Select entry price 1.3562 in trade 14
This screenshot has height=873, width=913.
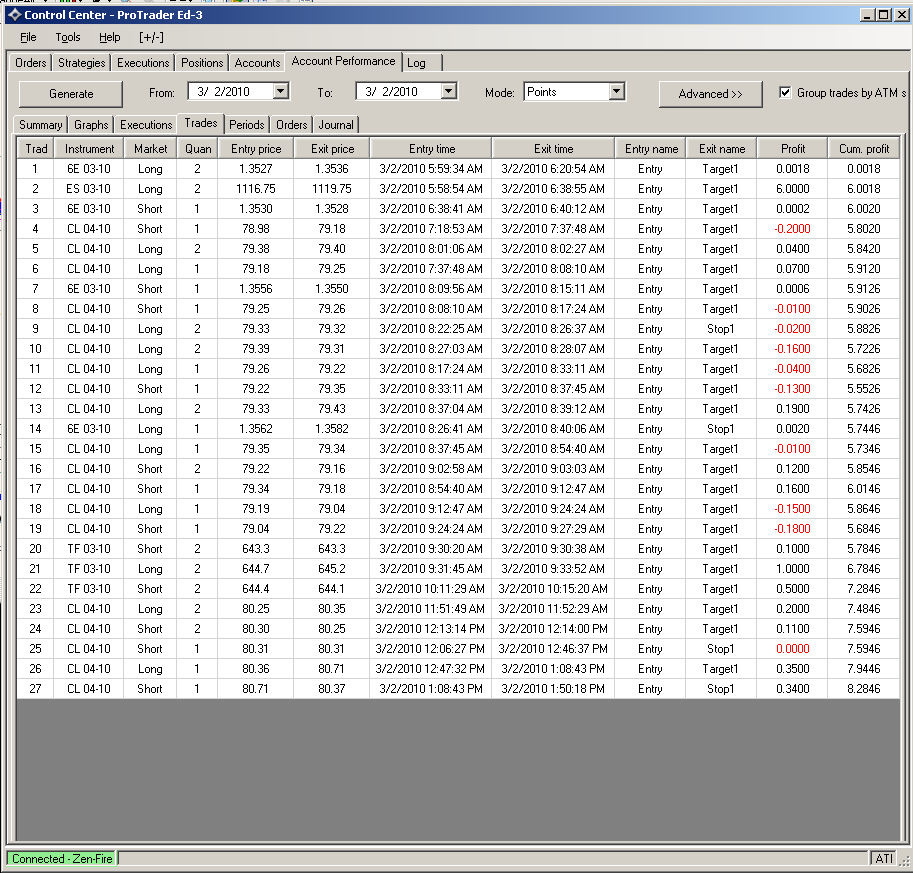click(x=256, y=429)
